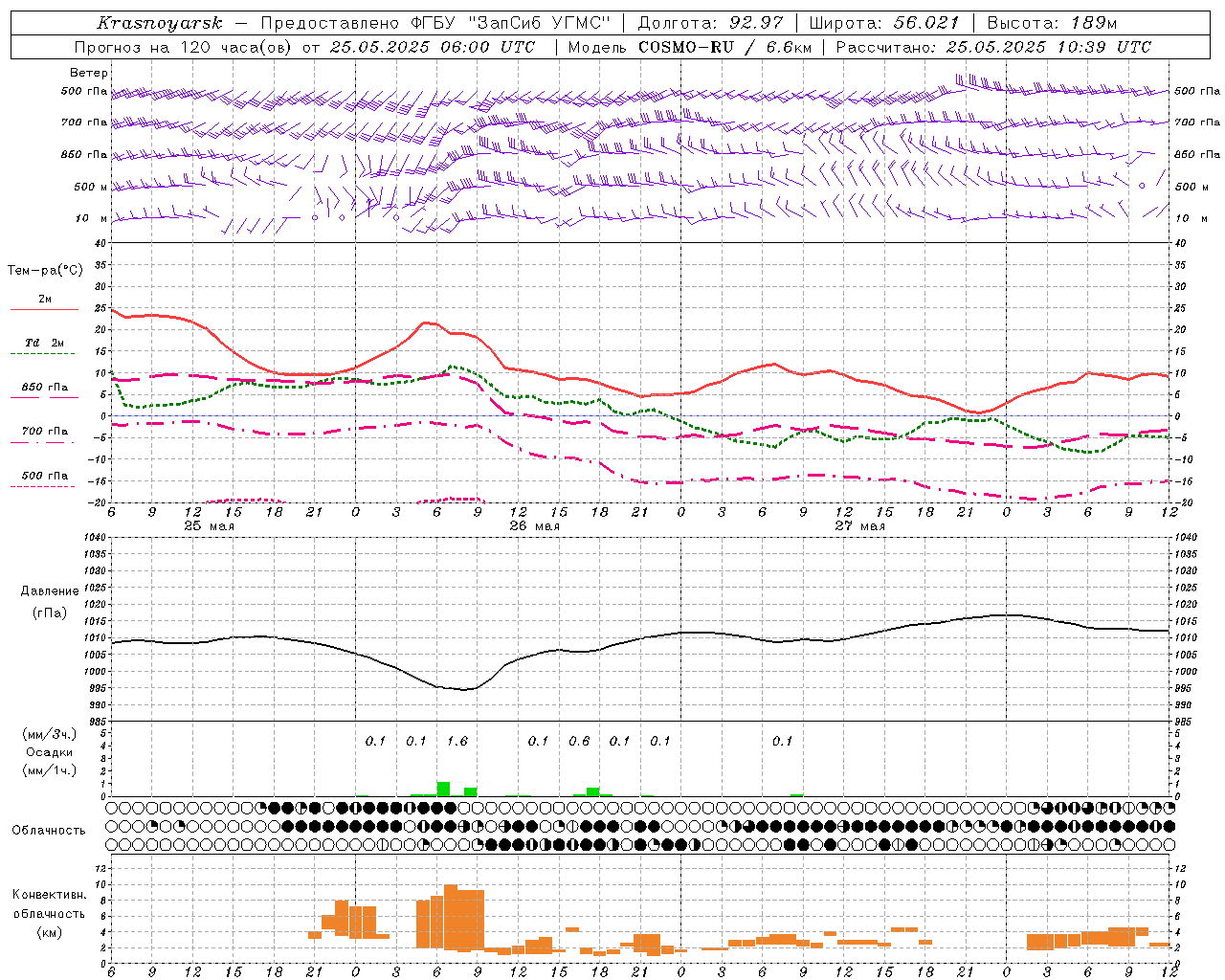Click '700 гПа' in the temperature legend
The width and height of the screenshot is (1225, 980).
pos(45,432)
